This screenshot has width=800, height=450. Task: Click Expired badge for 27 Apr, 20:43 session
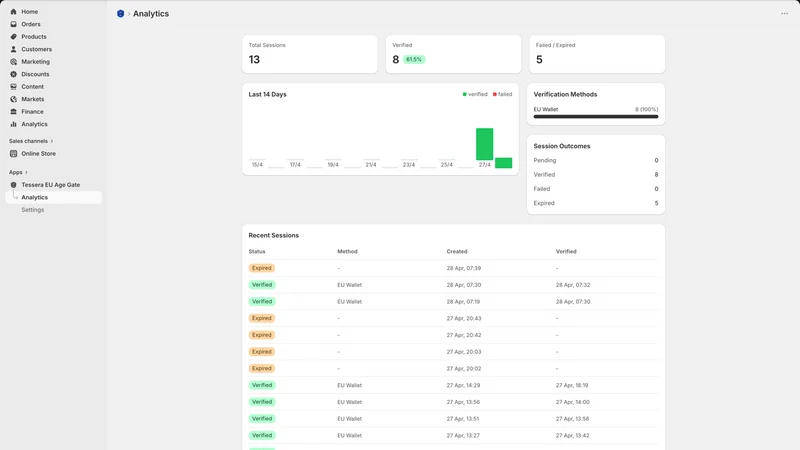pyautogui.click(x=262, y=318)
